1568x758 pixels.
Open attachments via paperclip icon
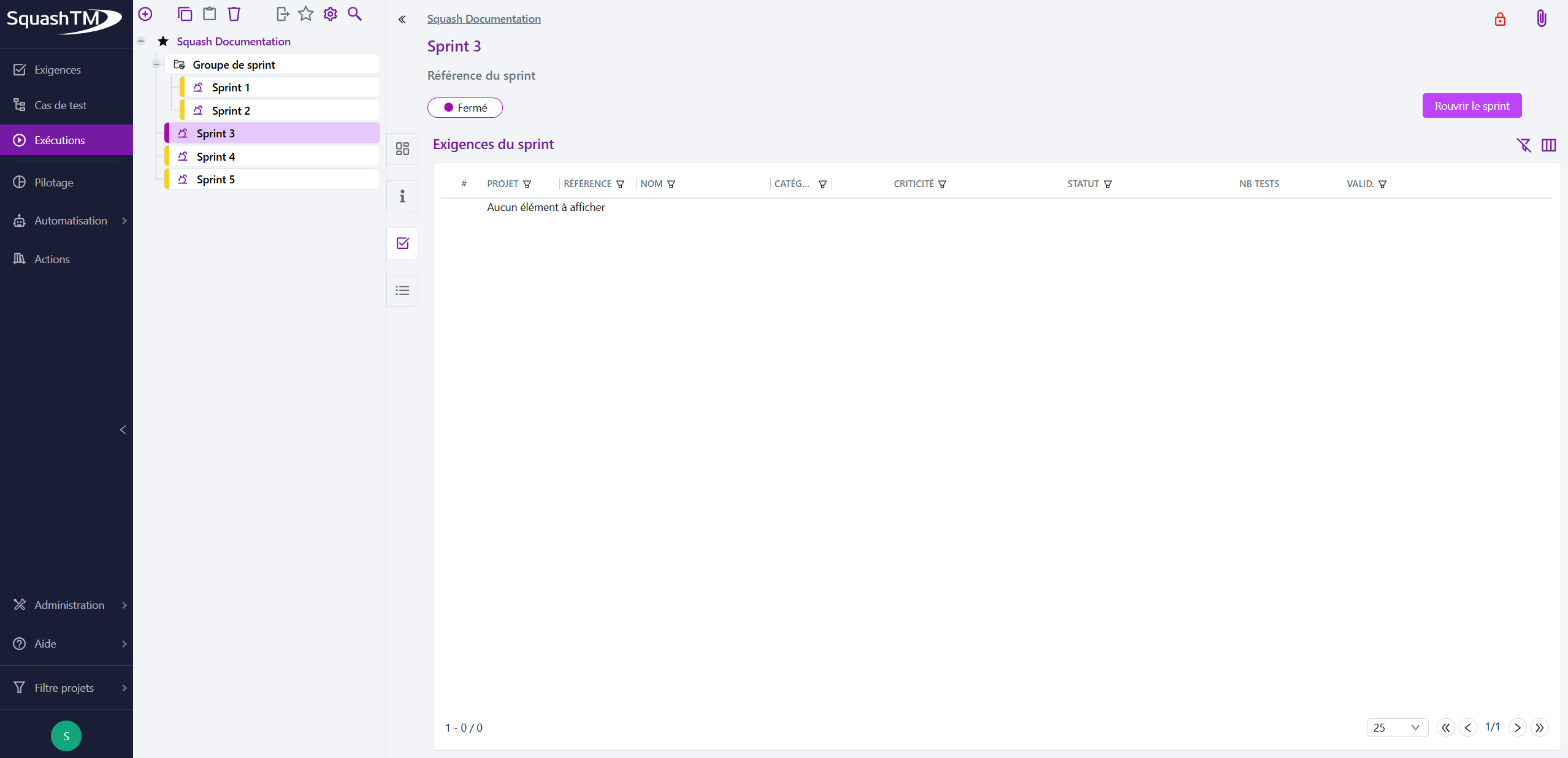[x=1541, y=18]
